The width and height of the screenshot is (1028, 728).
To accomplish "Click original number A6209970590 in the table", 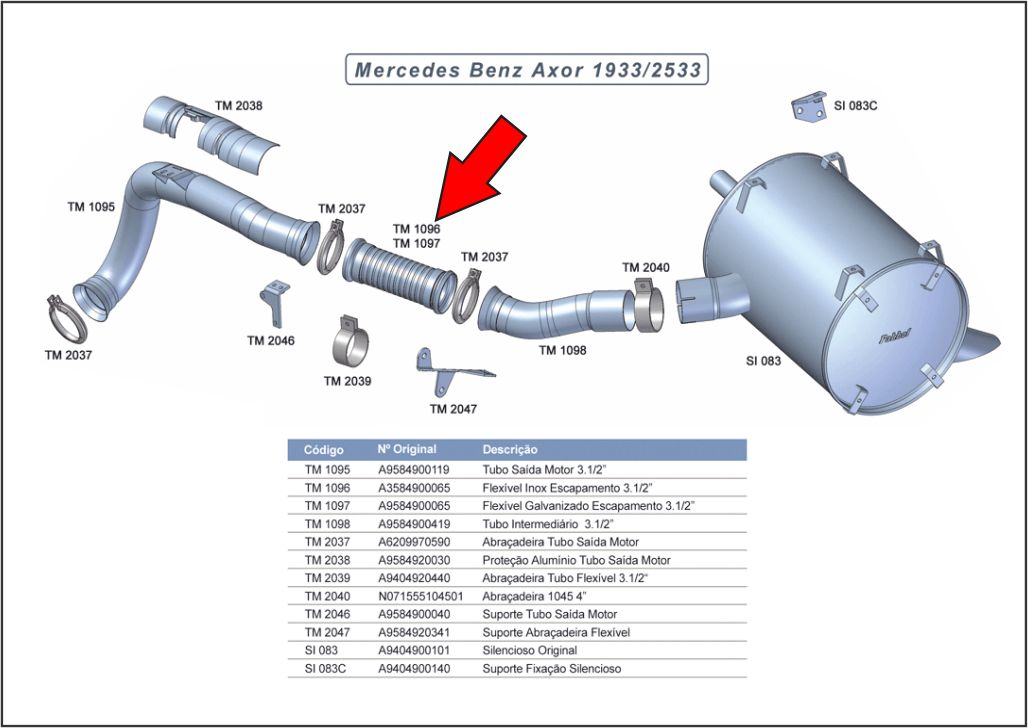I will (x=414, y=542).
